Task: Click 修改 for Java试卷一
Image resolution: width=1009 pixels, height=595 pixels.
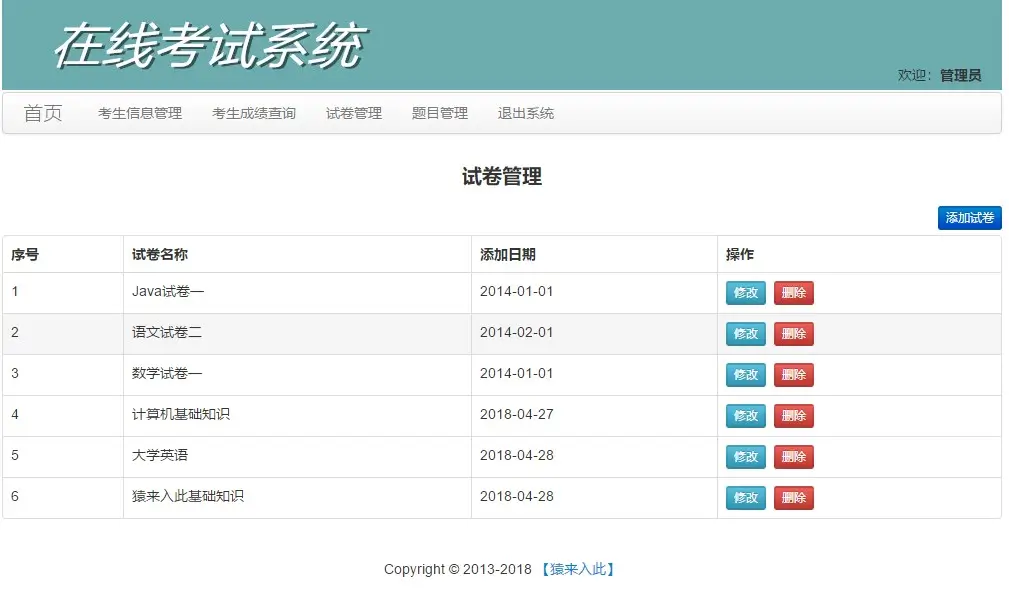Action: coord(745,292)
